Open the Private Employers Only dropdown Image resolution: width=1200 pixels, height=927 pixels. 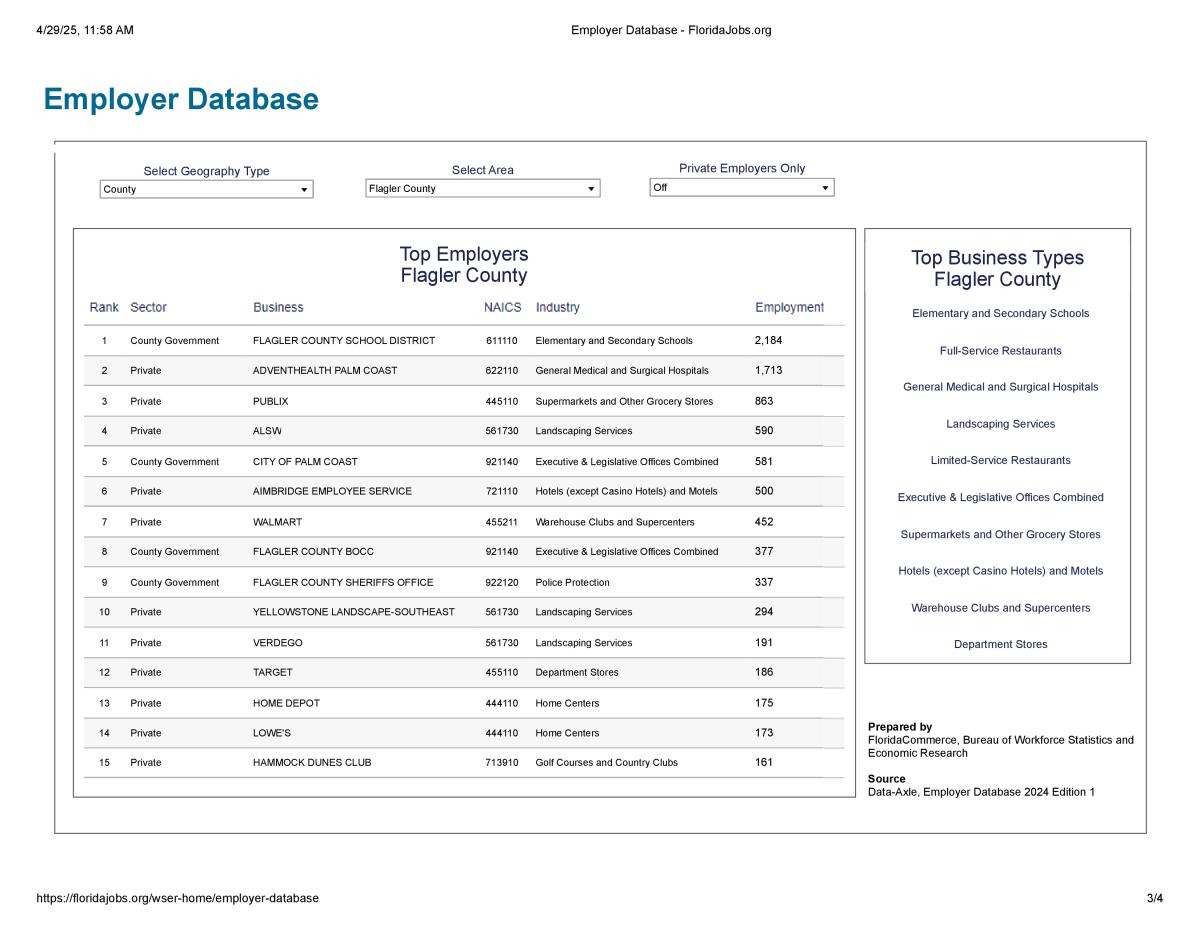(x=741, y=187)
